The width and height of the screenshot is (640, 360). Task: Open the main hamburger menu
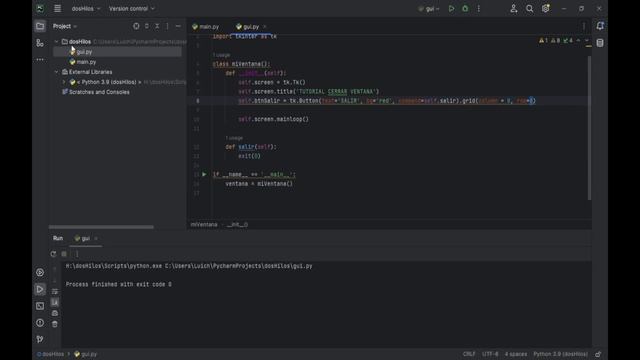[58, 9]
